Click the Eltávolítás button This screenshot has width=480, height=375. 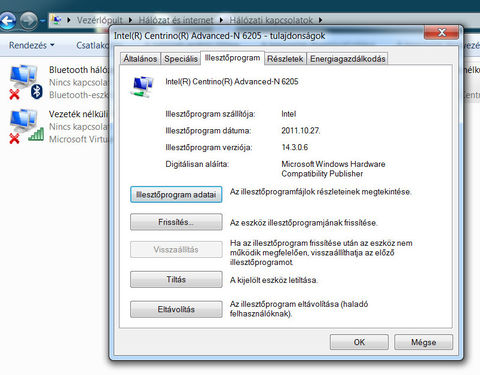(176, 309)
